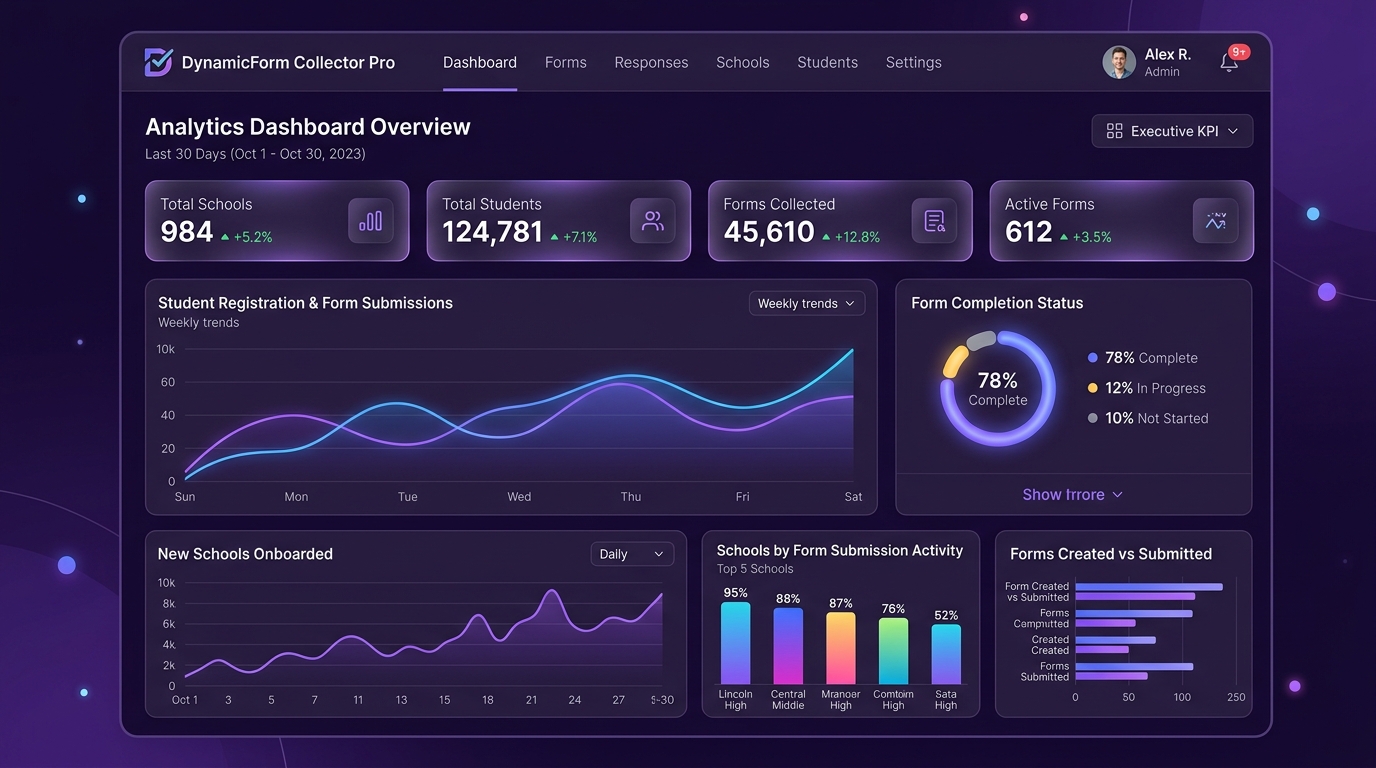This screenshot has width=1376, height=768.
Task: Expand the Show link under Form Completion Status
Action: point(1072,494)
